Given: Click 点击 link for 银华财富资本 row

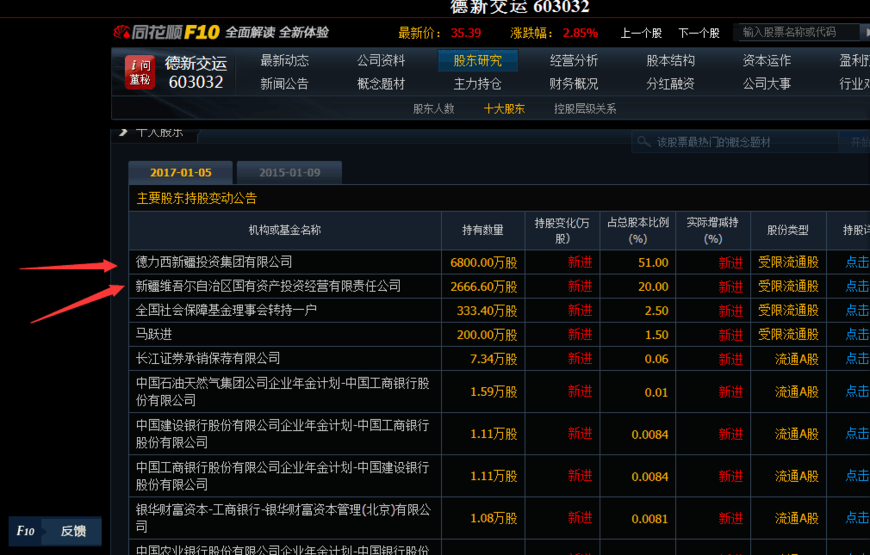Looking at the screenshot, I should tap(857, 518).
